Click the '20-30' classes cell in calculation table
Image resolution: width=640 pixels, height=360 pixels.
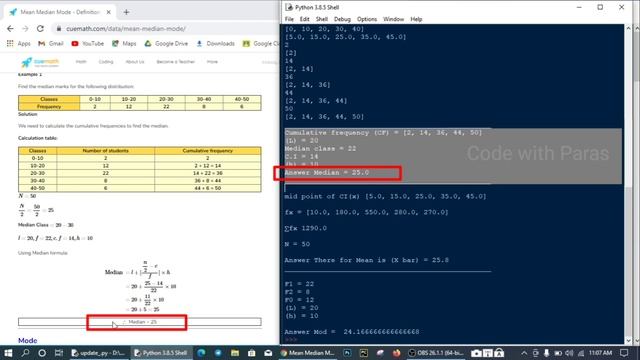click(x=38, y=173)
